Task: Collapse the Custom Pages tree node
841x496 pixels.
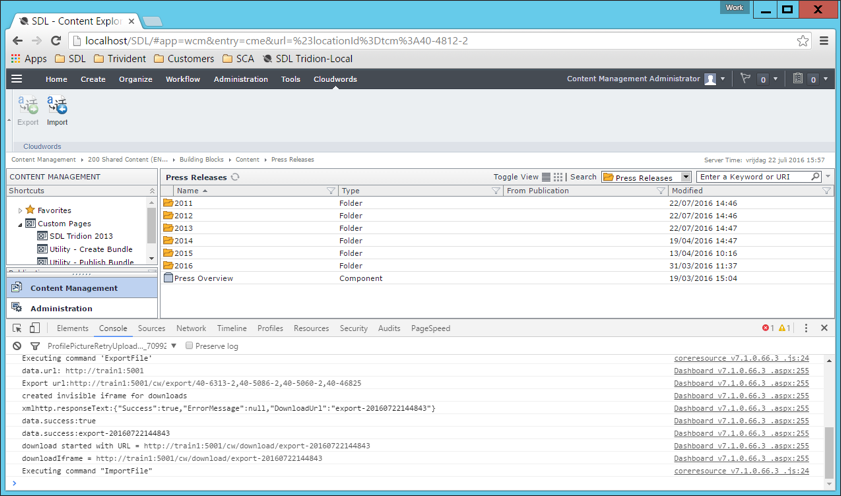Action: (x=20, y=224)
